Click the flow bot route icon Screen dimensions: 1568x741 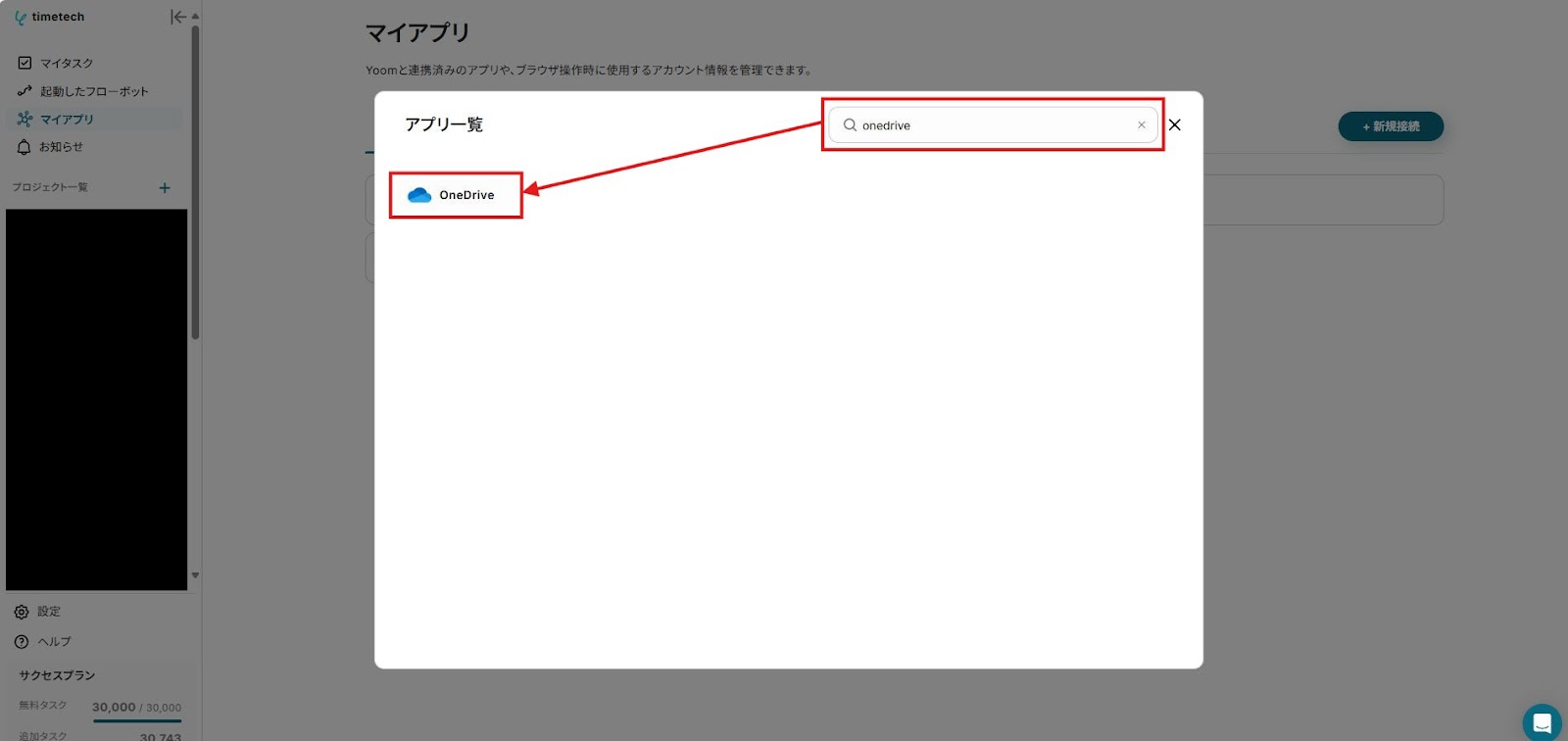coord(24,91)
